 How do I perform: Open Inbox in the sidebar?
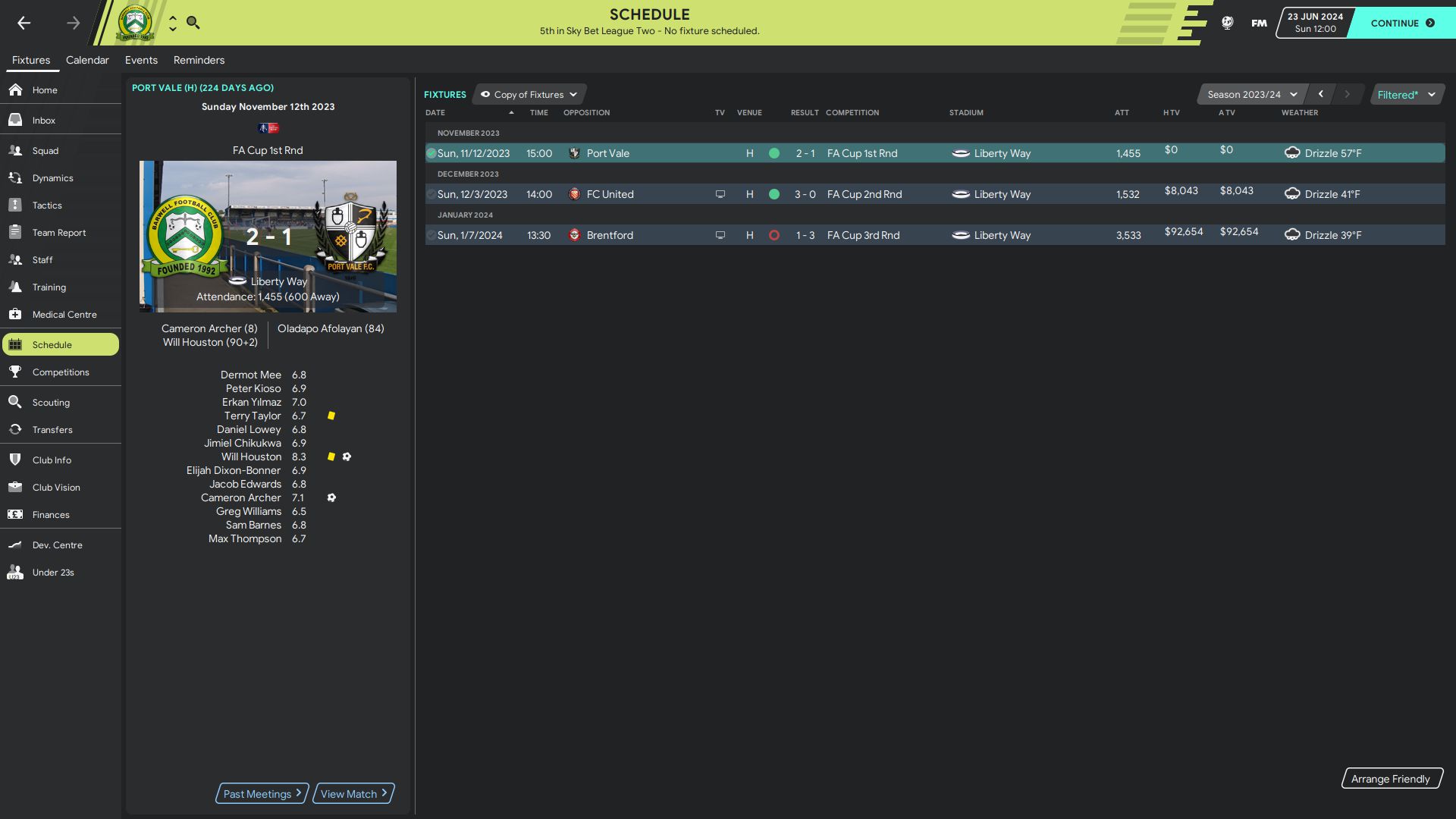pyautogui.click(x=61, y=120)
